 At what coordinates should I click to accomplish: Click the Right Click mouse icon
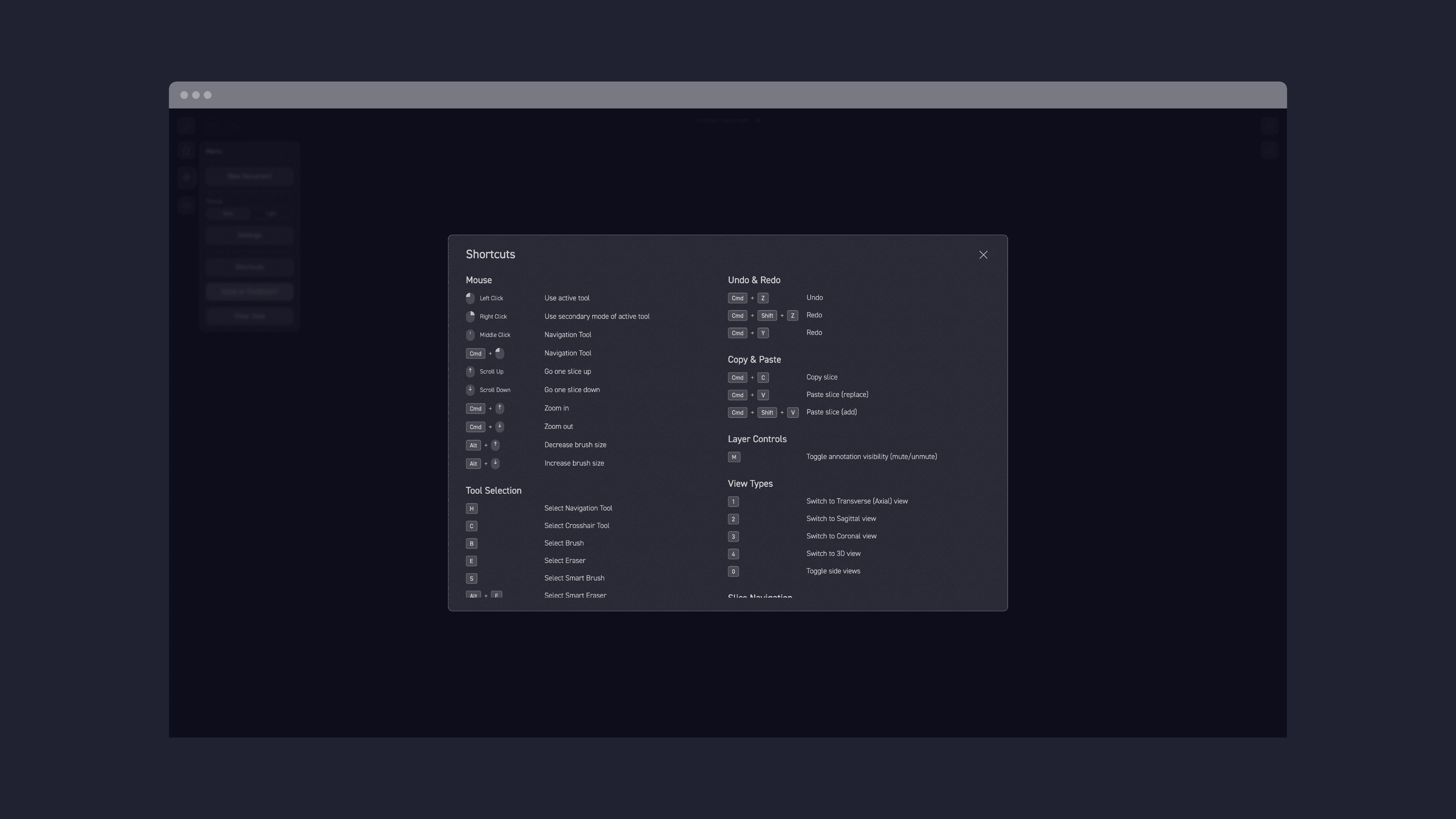470,317
